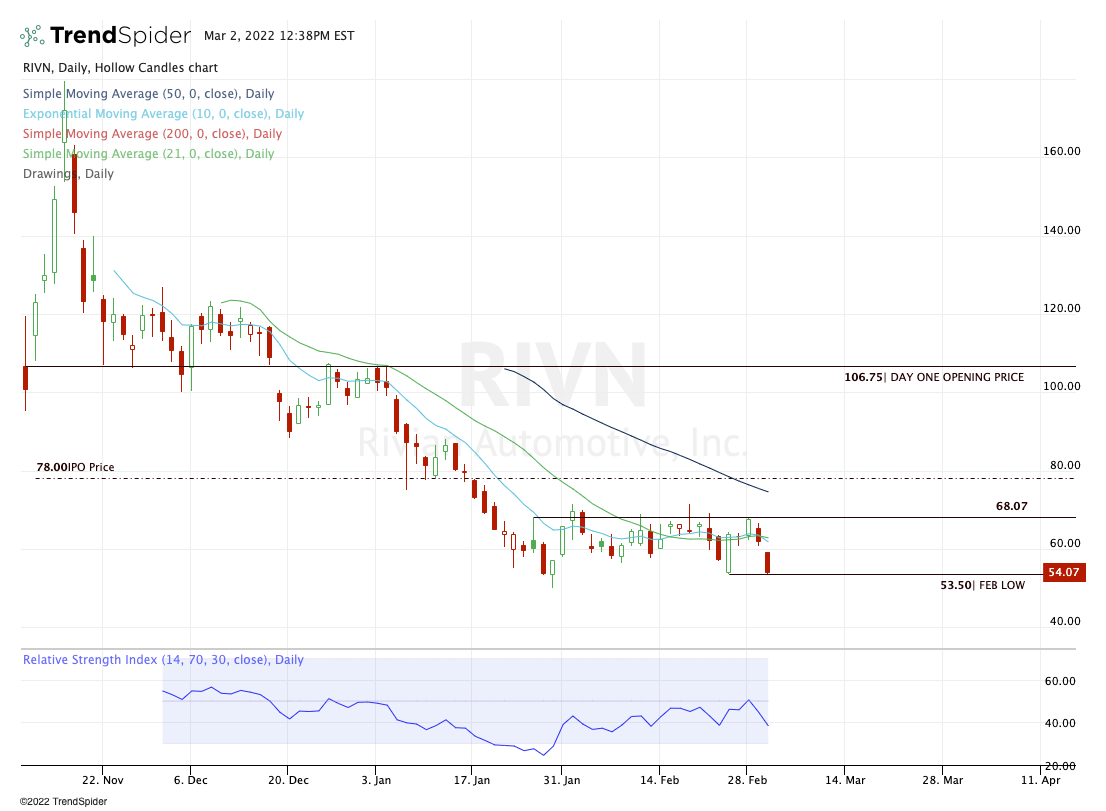This screenshot has height=811, width=1106.
Task: Click the '22. Nov' date axis label
Action: (103, 780)
